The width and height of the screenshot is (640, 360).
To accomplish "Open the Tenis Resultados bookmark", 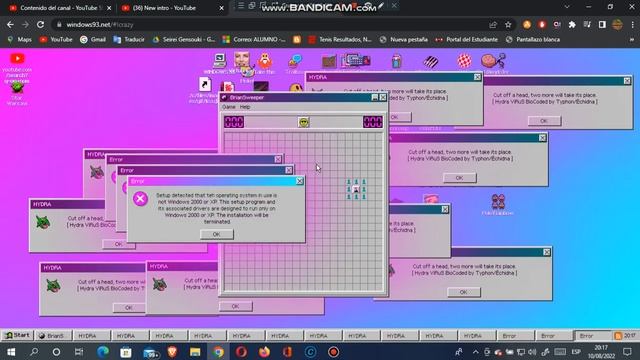I will (x=340, y=40).
